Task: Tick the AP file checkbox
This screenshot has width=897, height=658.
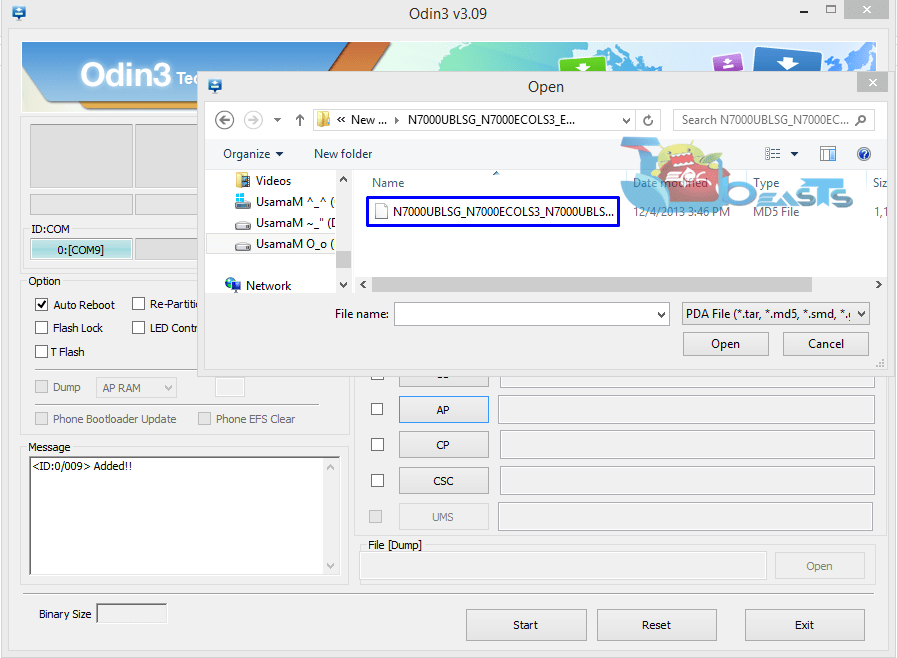Action: coord(377,409)
